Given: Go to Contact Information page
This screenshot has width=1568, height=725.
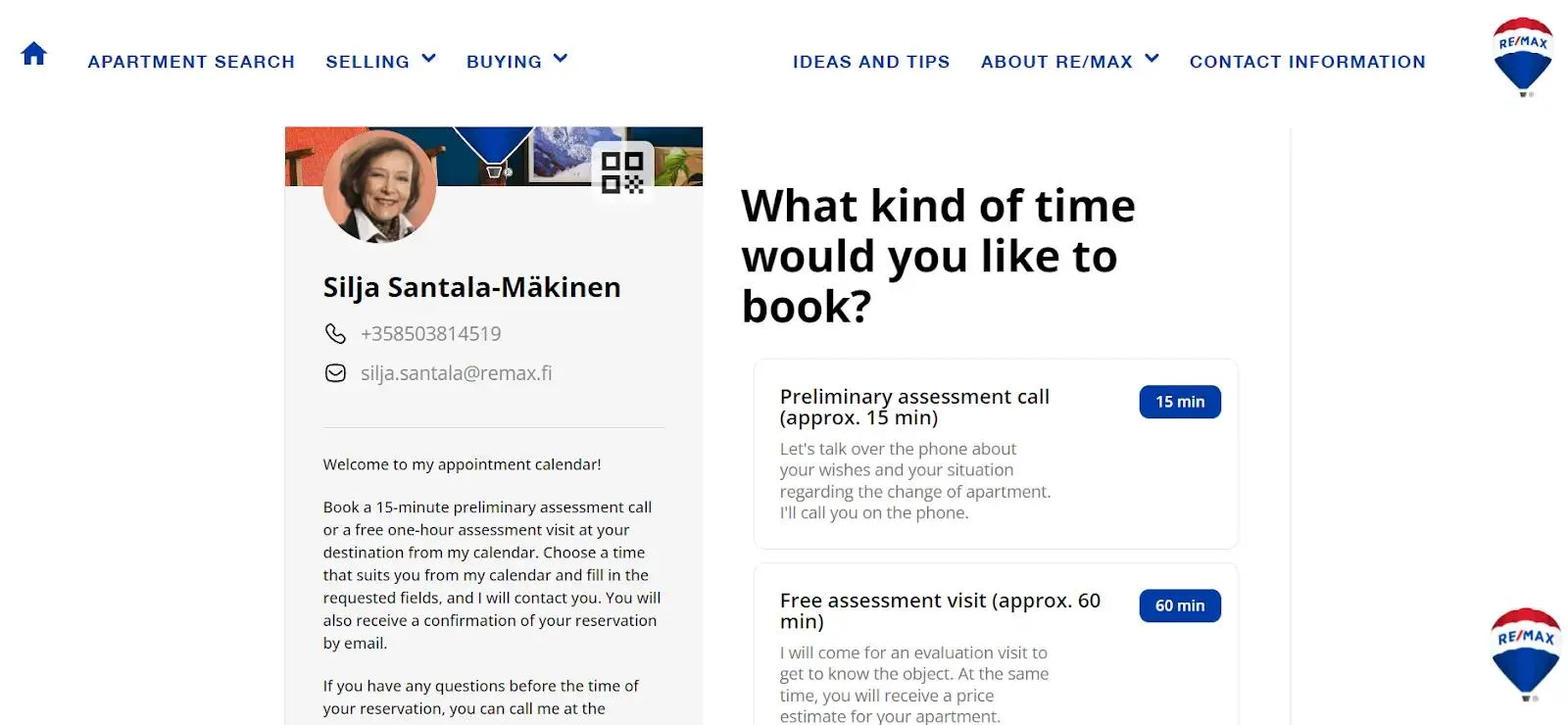Looking at the screenshot, I should tap(1307, 62).
